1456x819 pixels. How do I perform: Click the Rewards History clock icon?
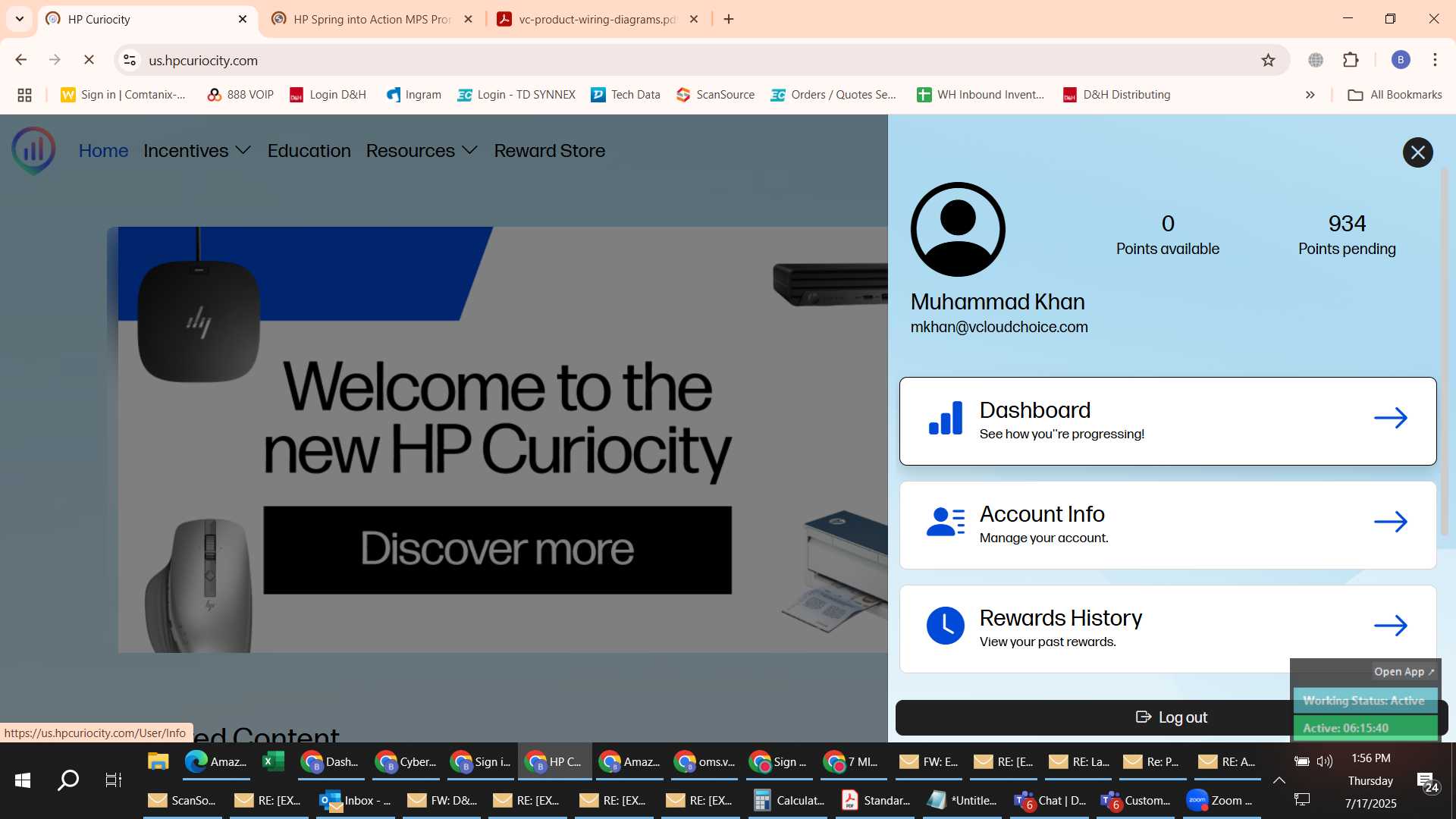pyautogui.click(x=946, y=626)
